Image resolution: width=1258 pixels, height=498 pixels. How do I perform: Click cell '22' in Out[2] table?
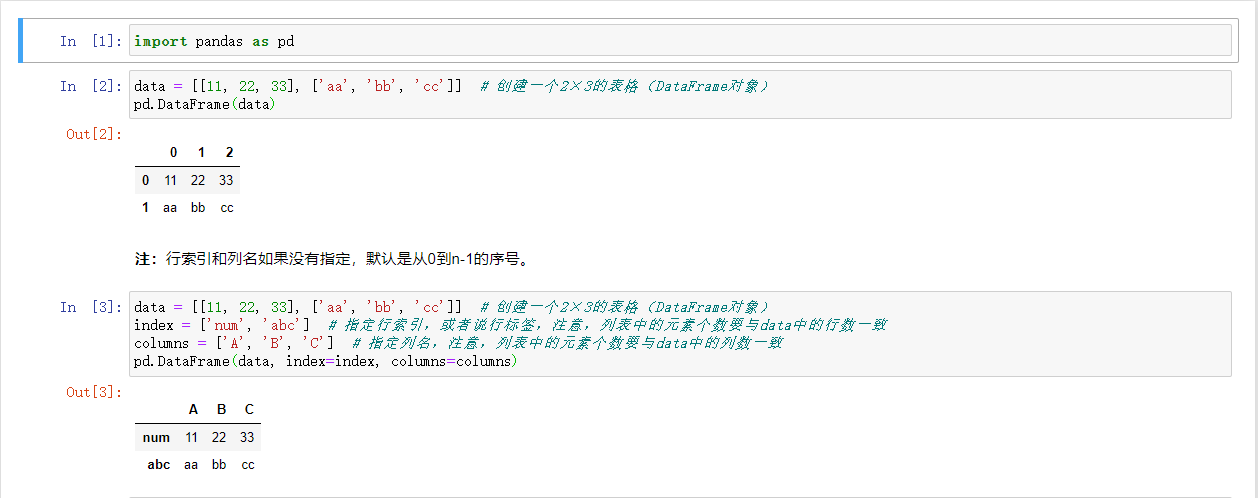click(x=198, y=180)
